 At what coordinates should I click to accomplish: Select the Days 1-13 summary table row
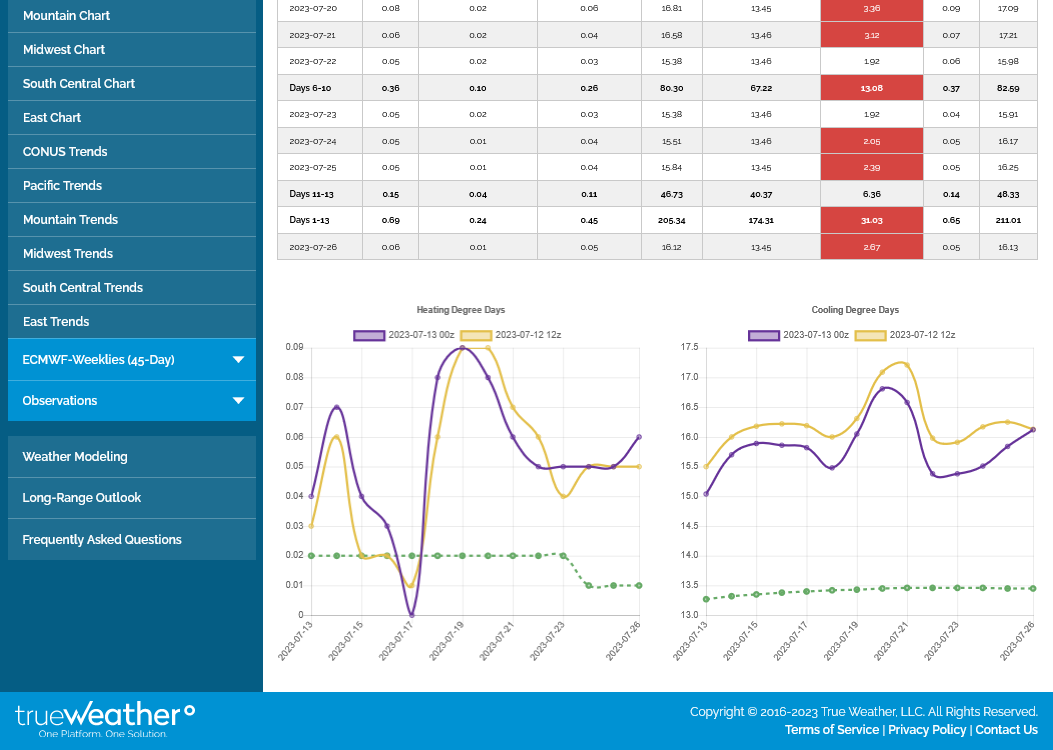pos(657,220)
